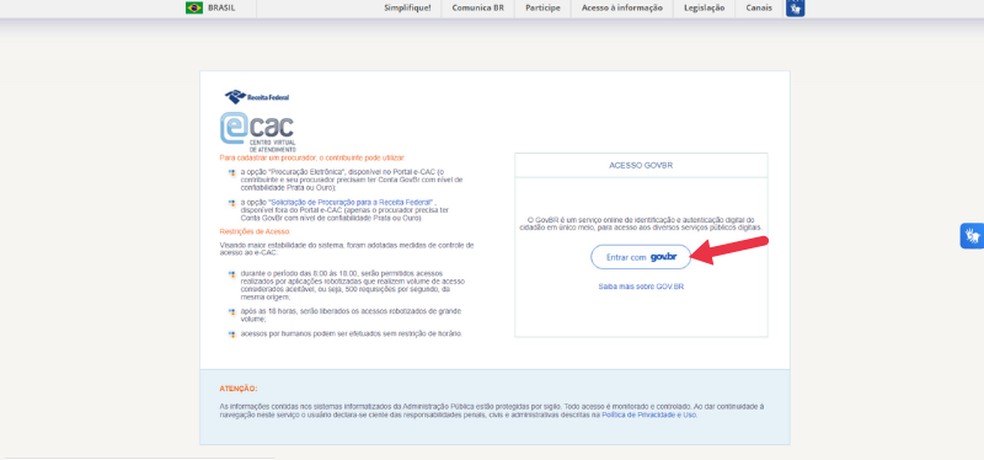Click bullet icon beside 'Solicitação de Procuração' option
The height and width of the screenshot is (460, 984).
tap(232, 203)
